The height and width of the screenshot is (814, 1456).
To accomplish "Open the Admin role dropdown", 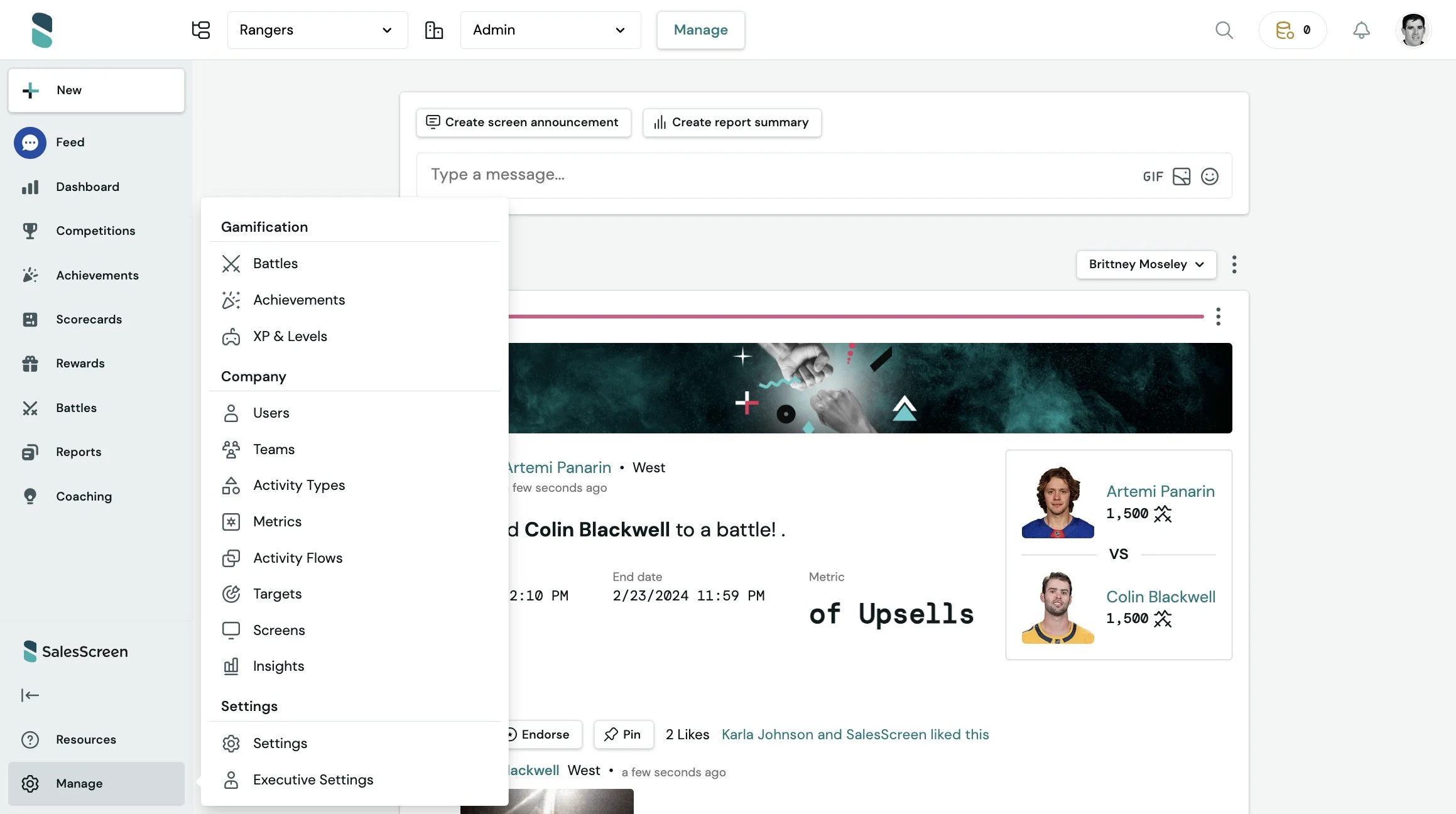I will click(550, 30).
